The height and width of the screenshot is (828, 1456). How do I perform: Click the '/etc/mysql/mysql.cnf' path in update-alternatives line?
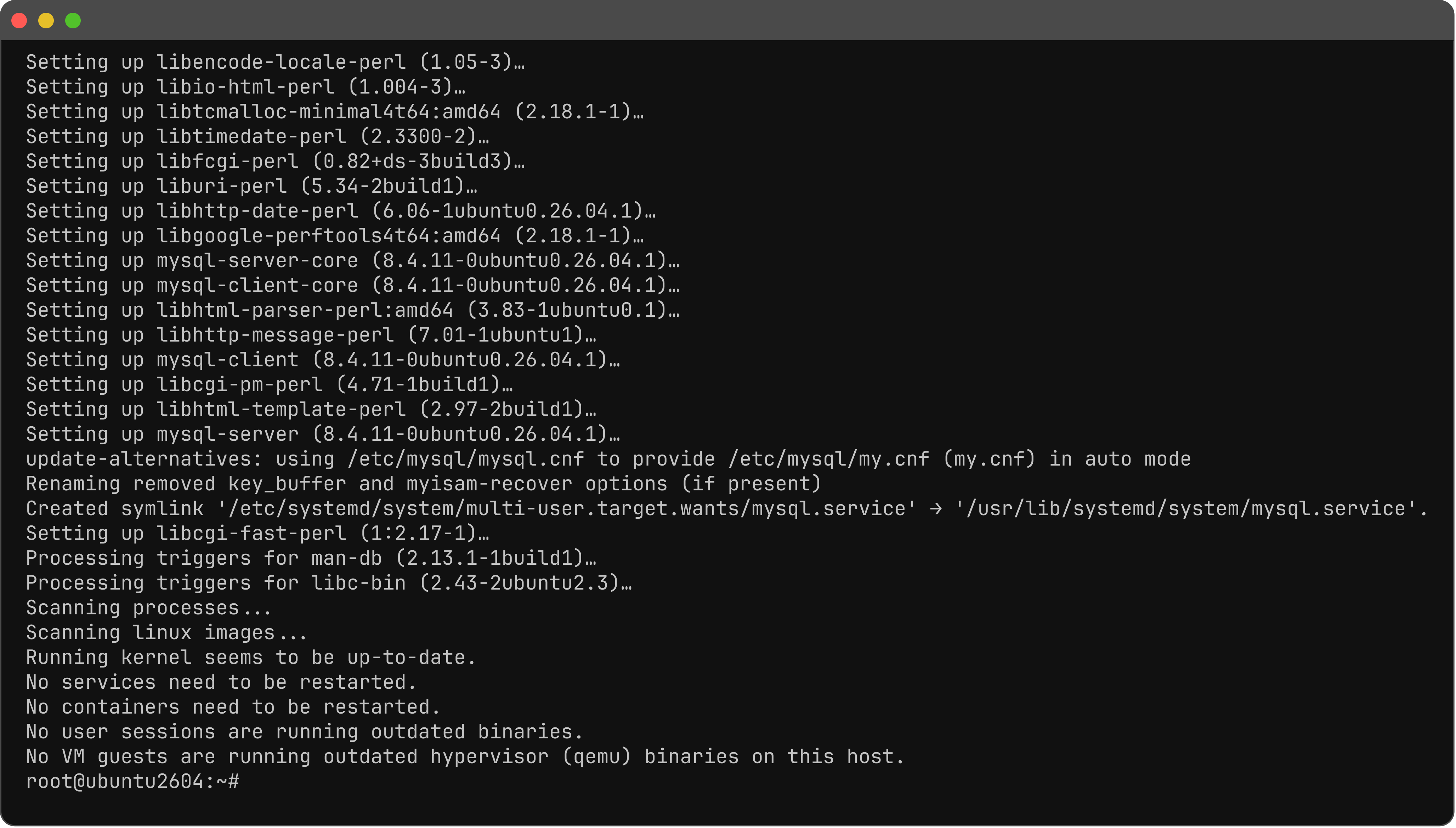coord(466,460)
